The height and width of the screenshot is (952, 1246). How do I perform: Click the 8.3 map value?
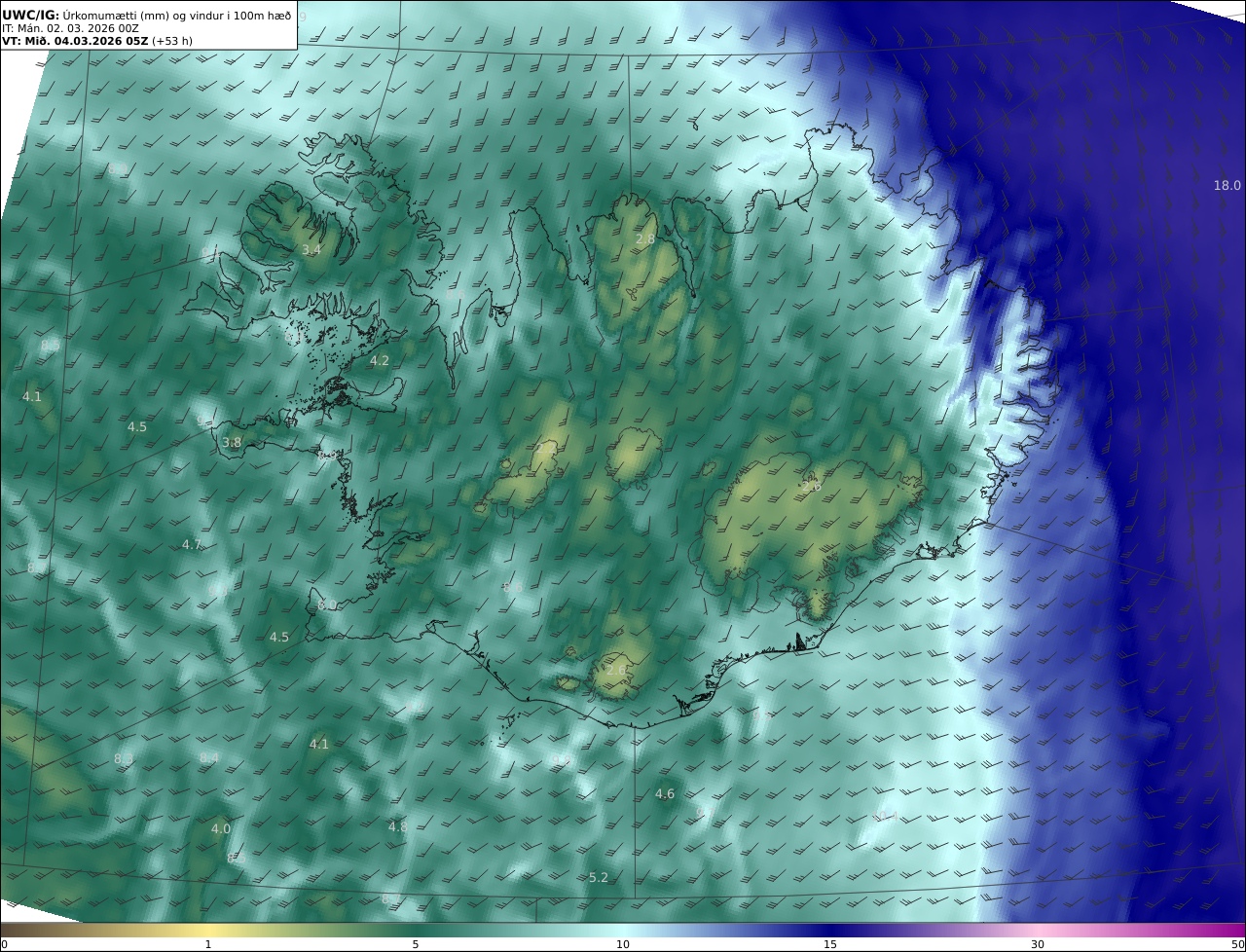[124, 758]
